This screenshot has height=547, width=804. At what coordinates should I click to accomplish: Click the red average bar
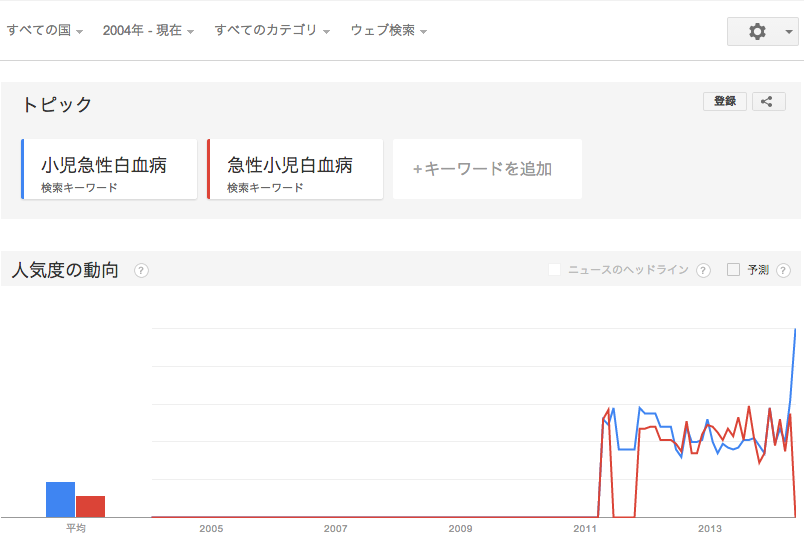click(90, 507)
